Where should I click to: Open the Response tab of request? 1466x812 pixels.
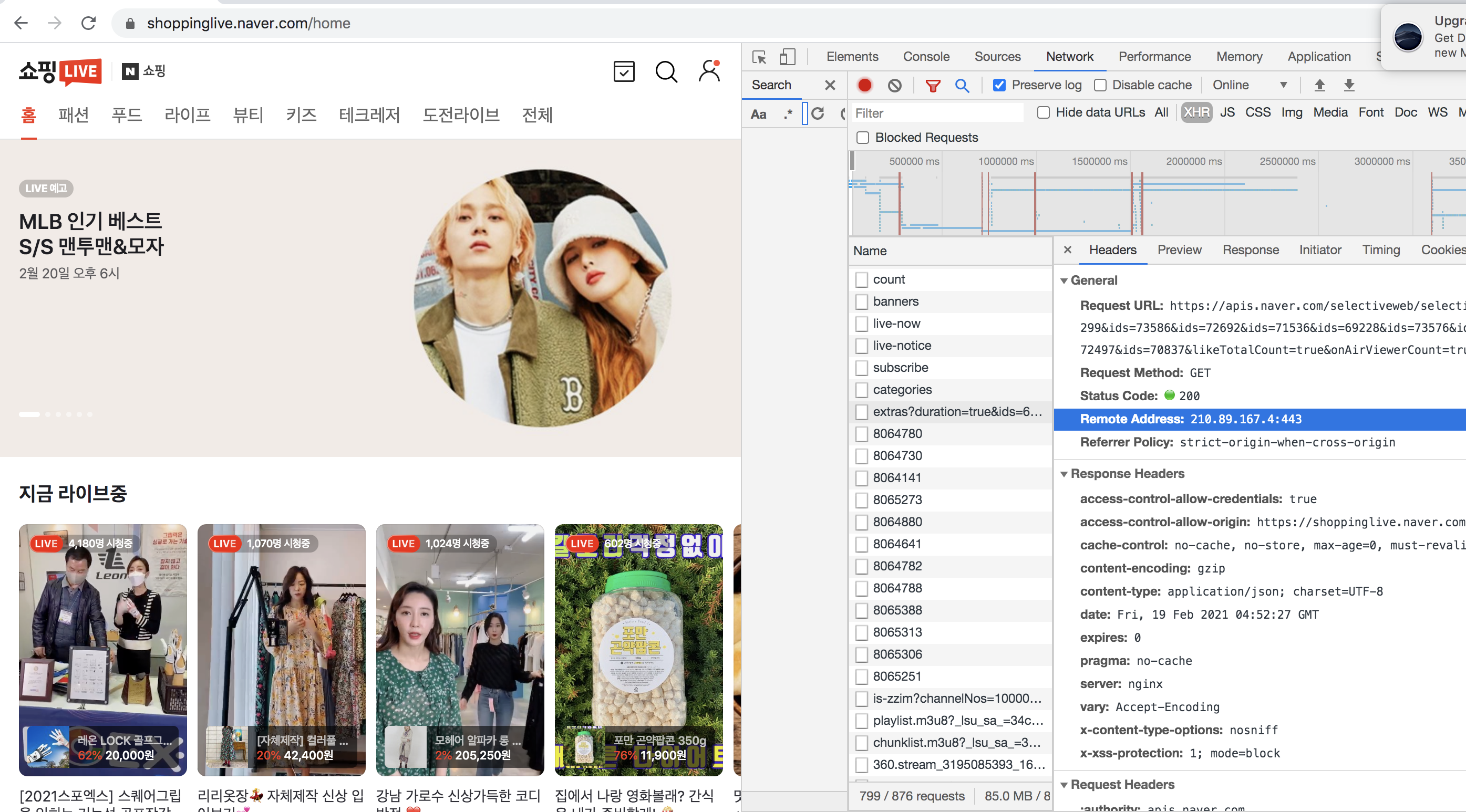[1251, 250]
